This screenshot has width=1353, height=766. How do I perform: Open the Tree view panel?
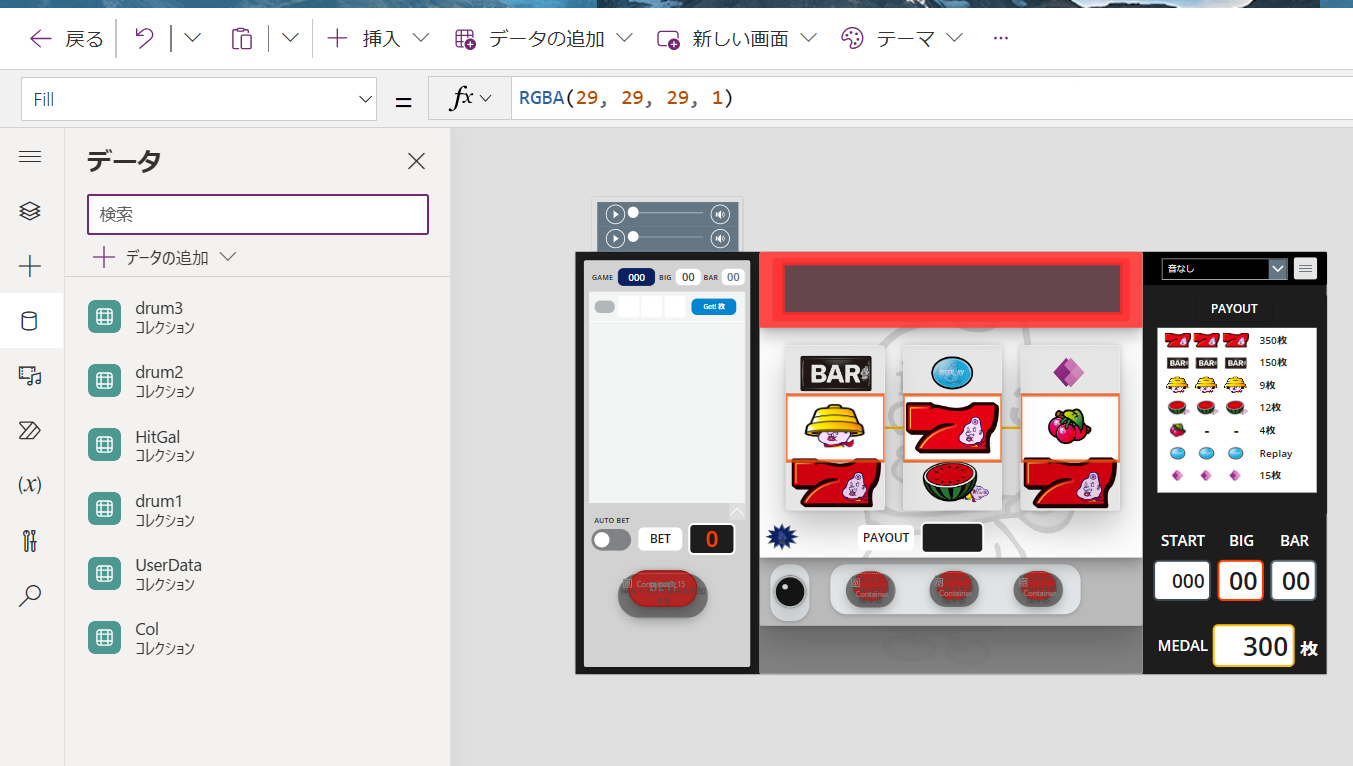point(30,210)
